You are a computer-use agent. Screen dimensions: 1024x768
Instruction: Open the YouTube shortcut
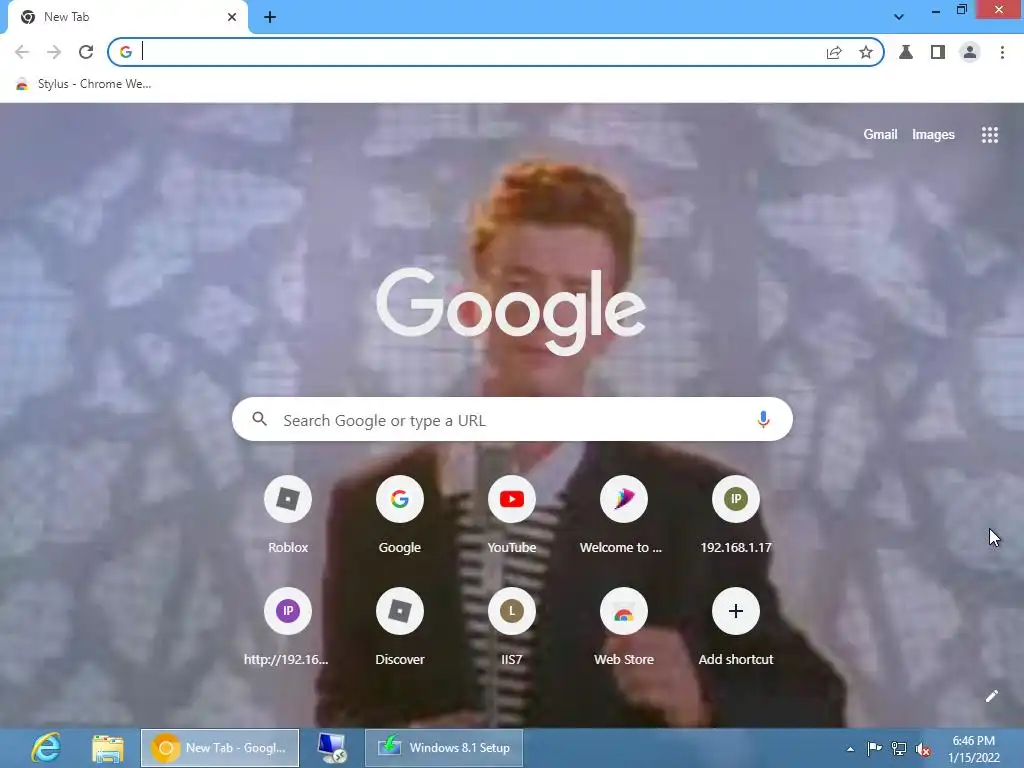[x=512, y=516]
